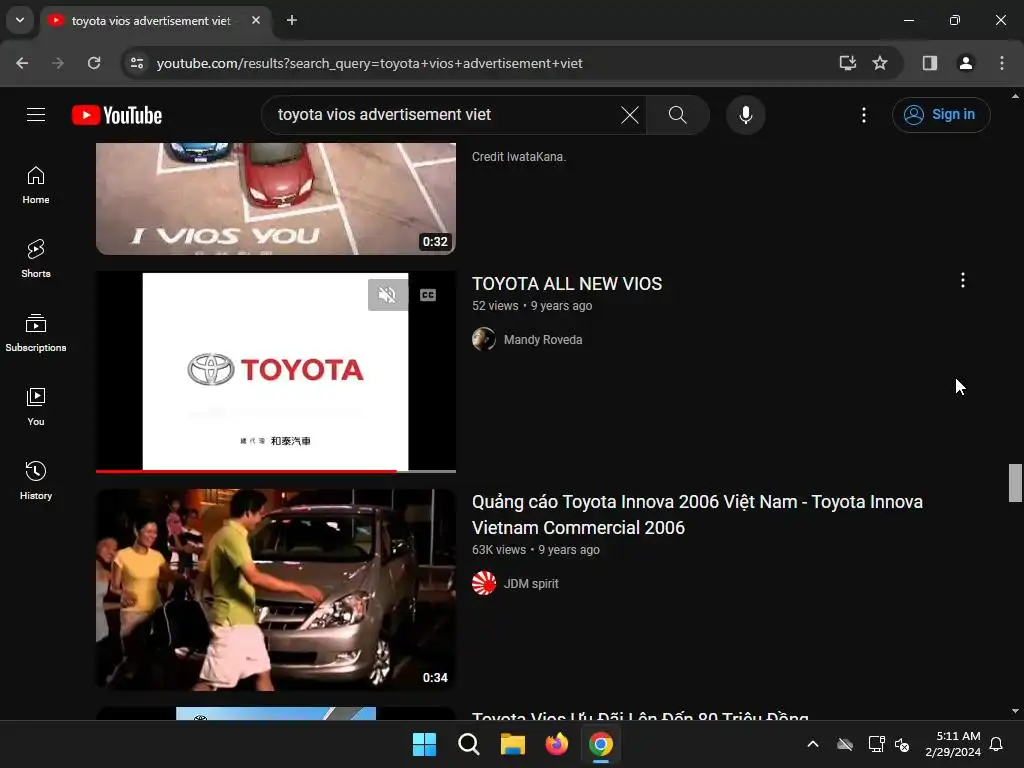This screenshot has width=1024, height=768.
Task: Click the muted volume tray icon
Action: (x=903, y=744)
